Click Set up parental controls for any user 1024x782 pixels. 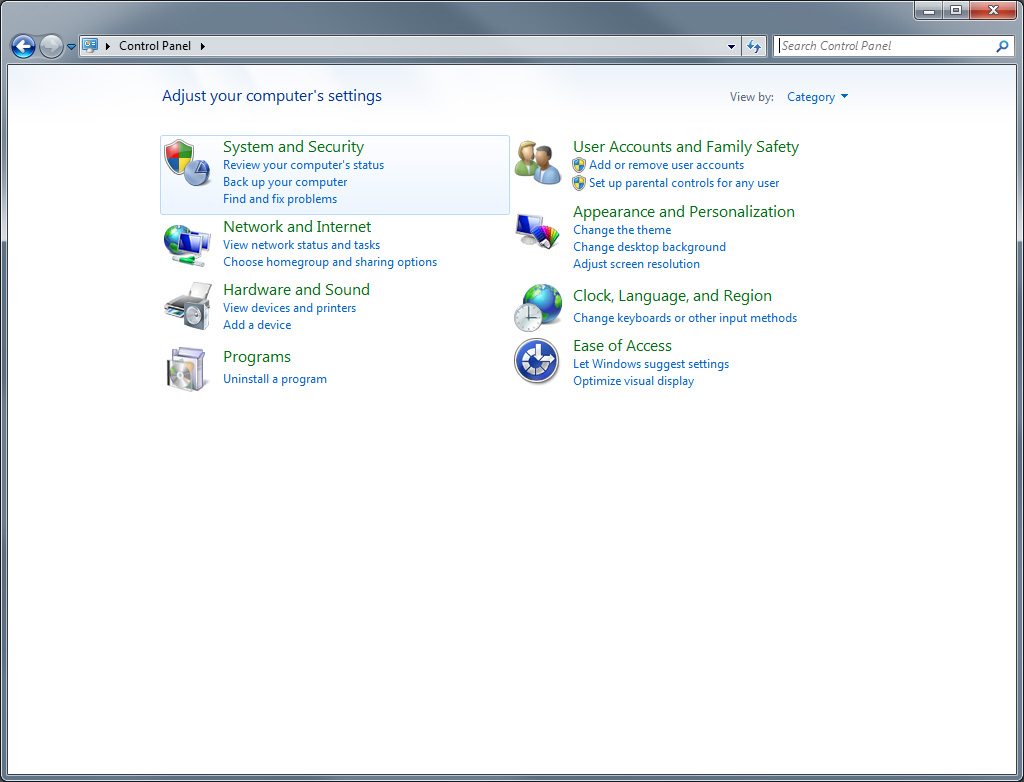(684, 183)
